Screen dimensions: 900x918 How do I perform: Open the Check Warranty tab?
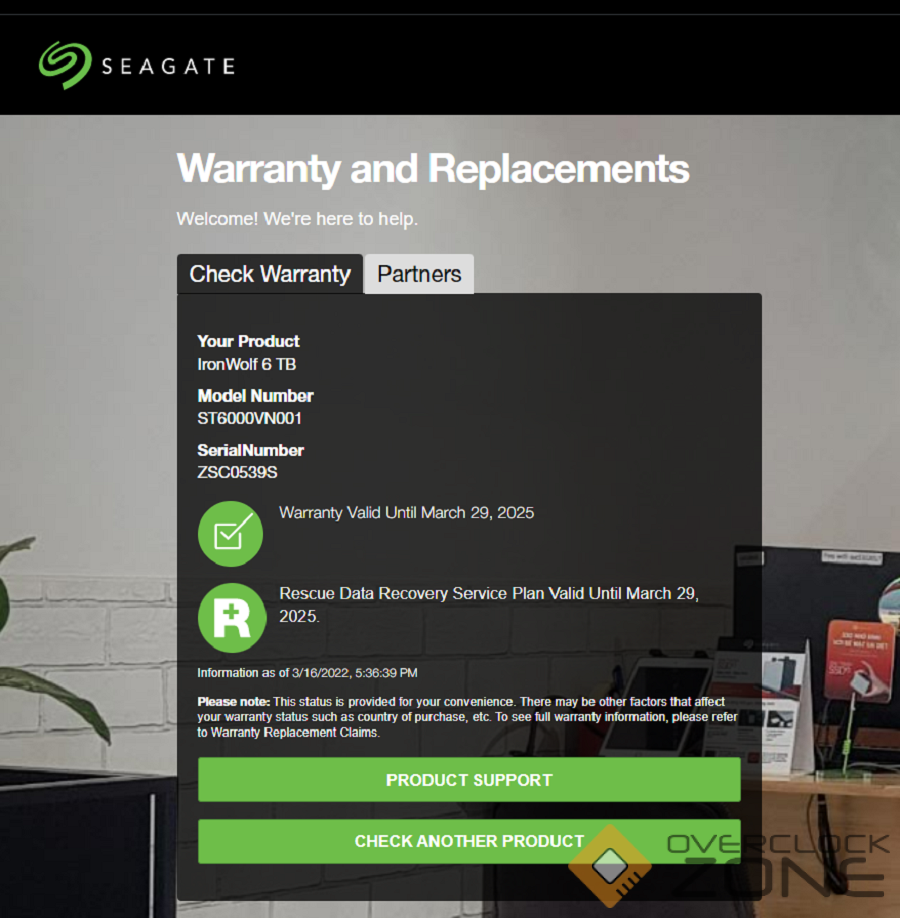pos(270,273)
